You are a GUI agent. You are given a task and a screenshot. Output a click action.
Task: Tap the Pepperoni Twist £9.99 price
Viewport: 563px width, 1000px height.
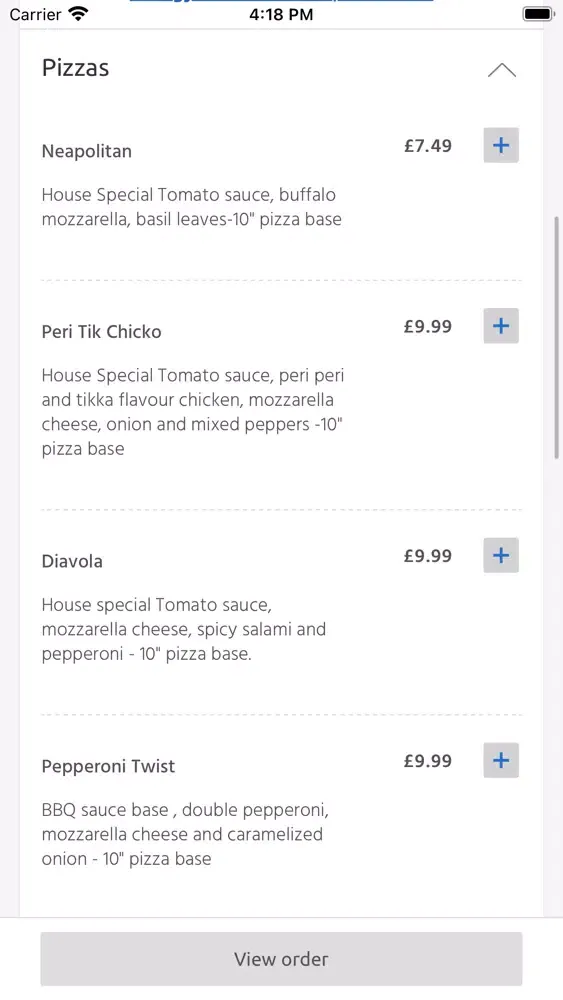click(428, 761)
